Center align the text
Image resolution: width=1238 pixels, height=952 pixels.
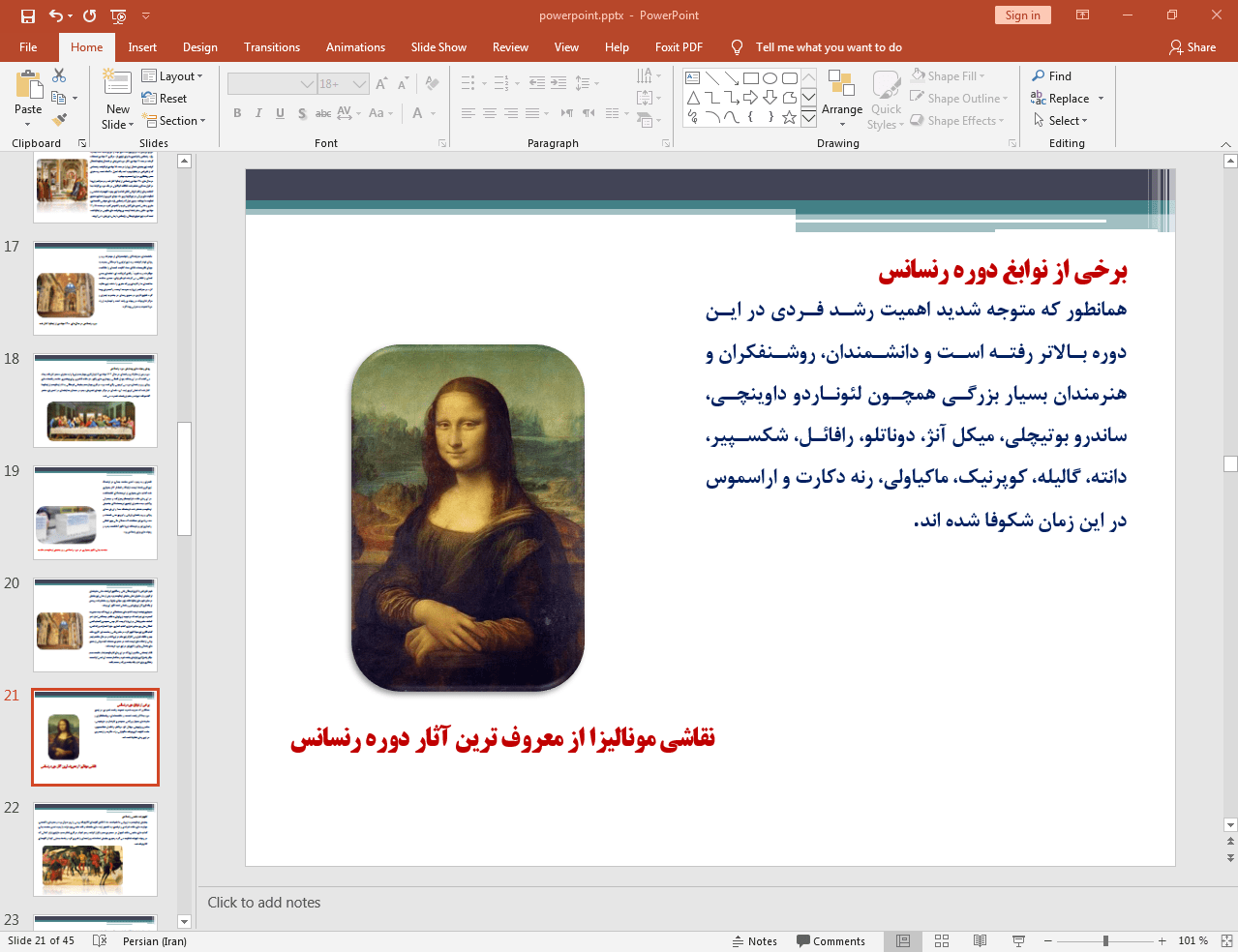[x=490, y=113]
